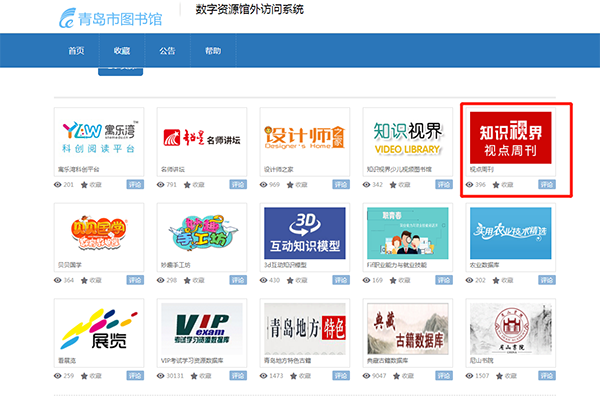The height and width of the screenshot is (399, 600).
Task: Click the eye icon beside 396 views
Action: tap(470, 185)
